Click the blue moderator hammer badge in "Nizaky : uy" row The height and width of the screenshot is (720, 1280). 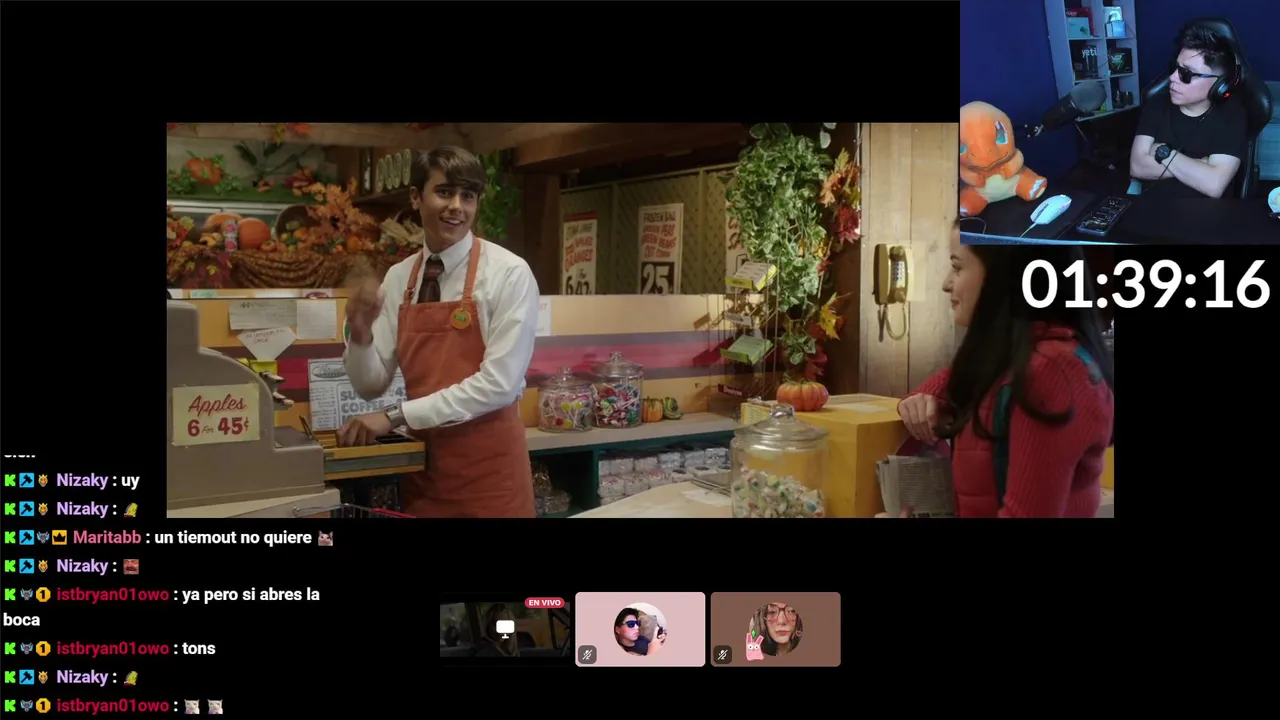pos(27,481)
